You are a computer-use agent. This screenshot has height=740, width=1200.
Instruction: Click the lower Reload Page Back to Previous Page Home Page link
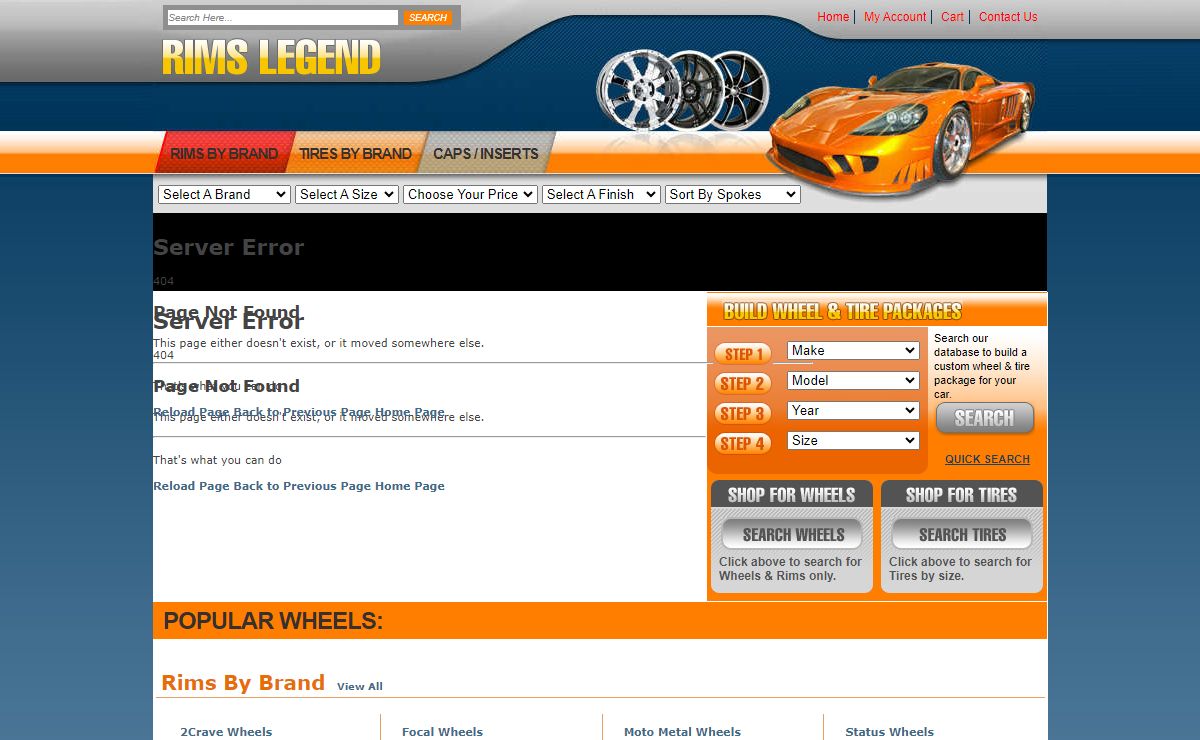(x=299, y=486)
